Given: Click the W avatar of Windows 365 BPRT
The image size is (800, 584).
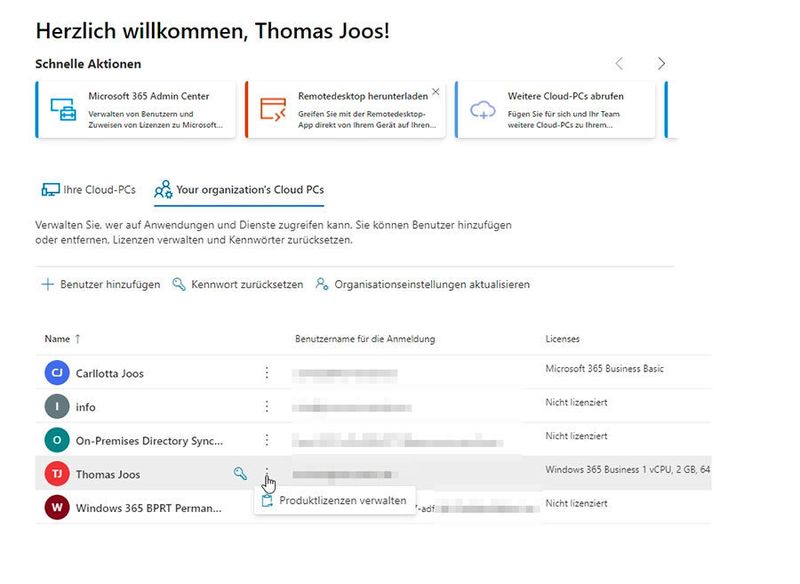Looking at the screenshot, I should [x=57, y=507].
